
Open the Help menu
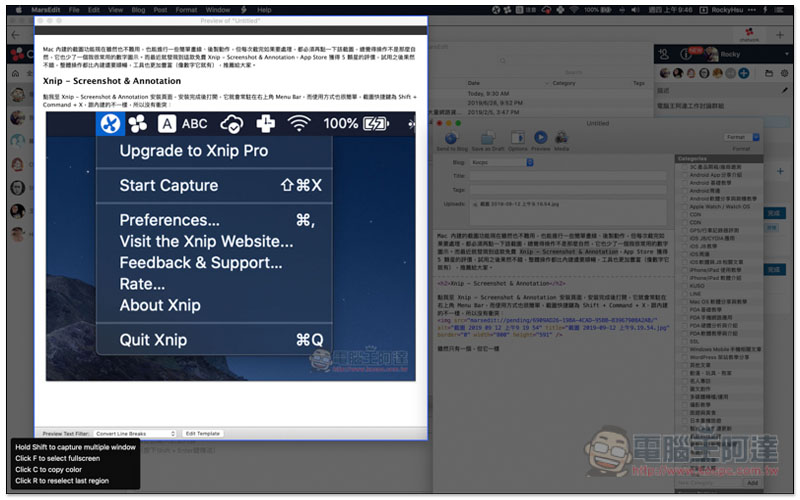pyautogui.click(x=264, y=10)
